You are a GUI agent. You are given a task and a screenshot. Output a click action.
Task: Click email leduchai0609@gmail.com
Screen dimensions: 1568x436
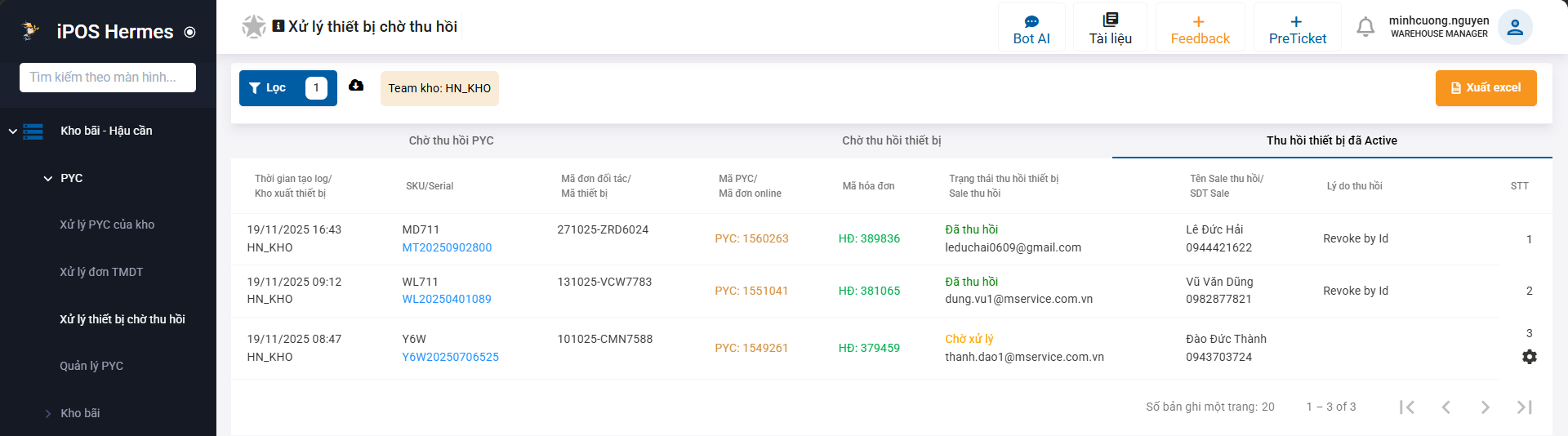tap(1013, 247)
